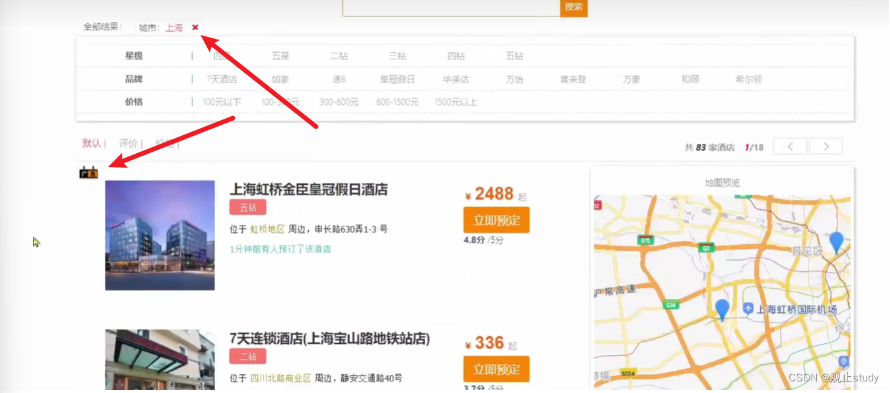Click the orange 搜索 search button

(574, 7)
